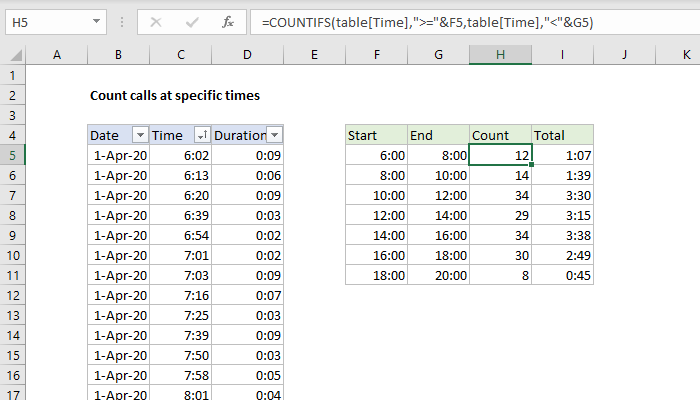Select Start cell showing 6:00
The image size is (700, 400).
click(x=376, y=155)
